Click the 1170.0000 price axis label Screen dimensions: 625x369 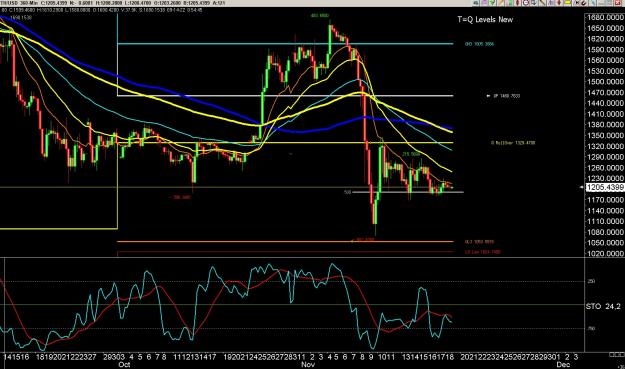(605, 200)
